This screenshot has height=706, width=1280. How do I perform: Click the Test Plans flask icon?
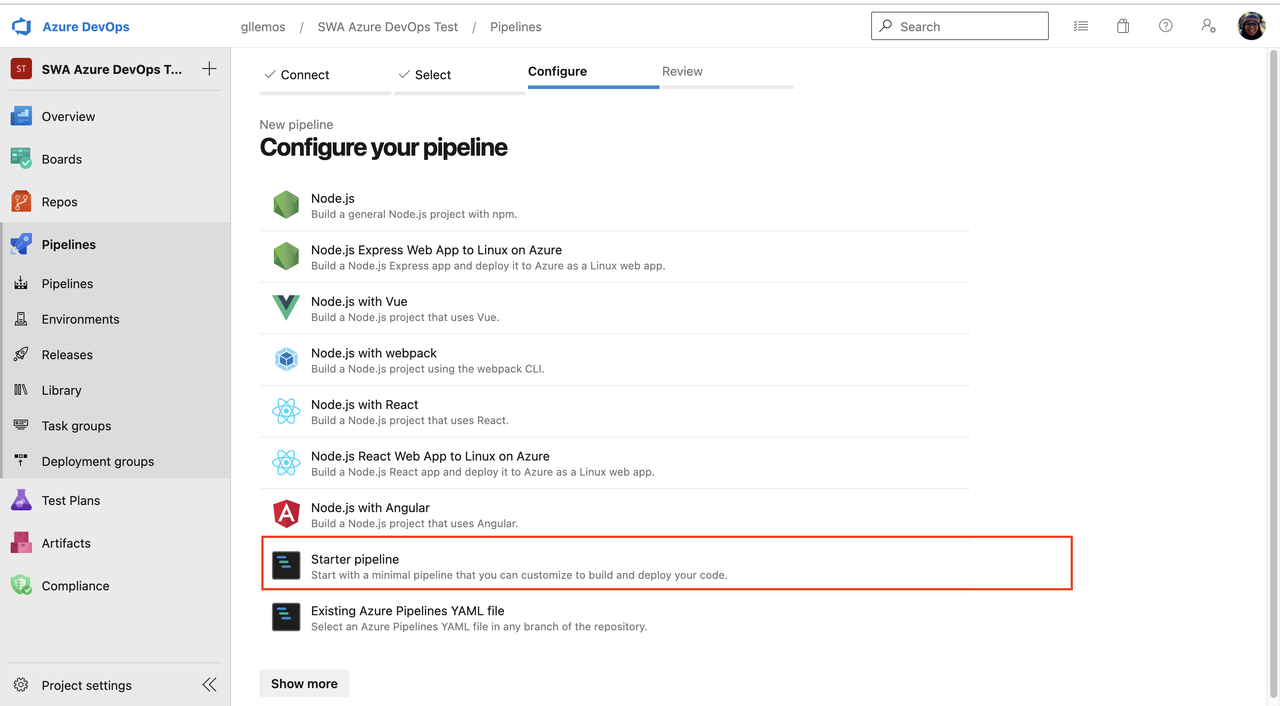tap(21, 500)
